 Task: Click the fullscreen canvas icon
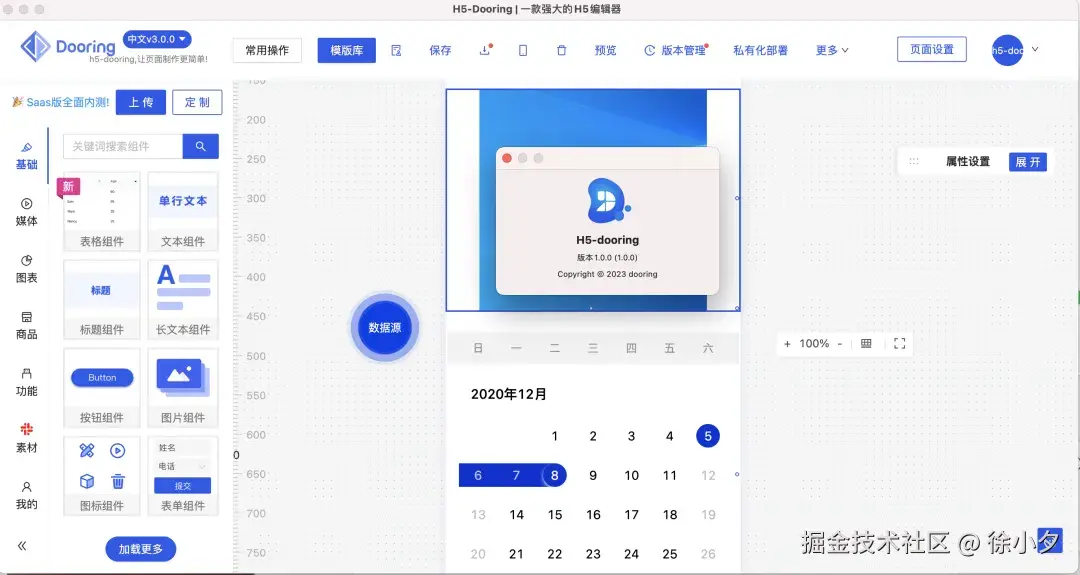900,344
